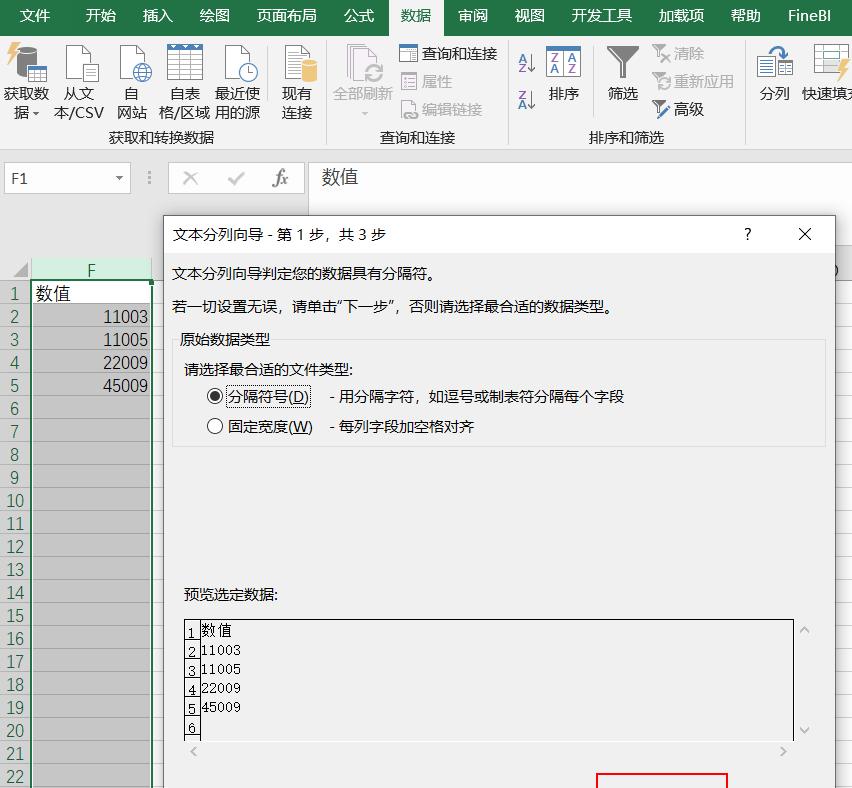Image resolution: width=852 pixels, height=788 pixels.
Task: Open Queries & Connections (查询和连接)
Action: (448, 53)
